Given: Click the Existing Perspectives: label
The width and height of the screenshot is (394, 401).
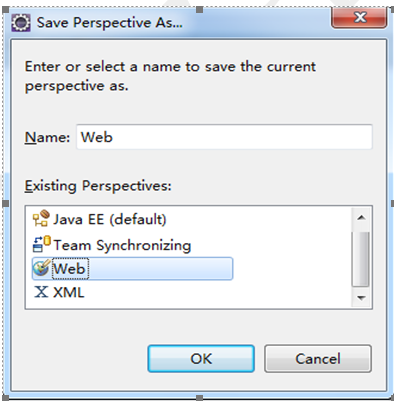Looking at the screenshot, I should tap(98, 186).
